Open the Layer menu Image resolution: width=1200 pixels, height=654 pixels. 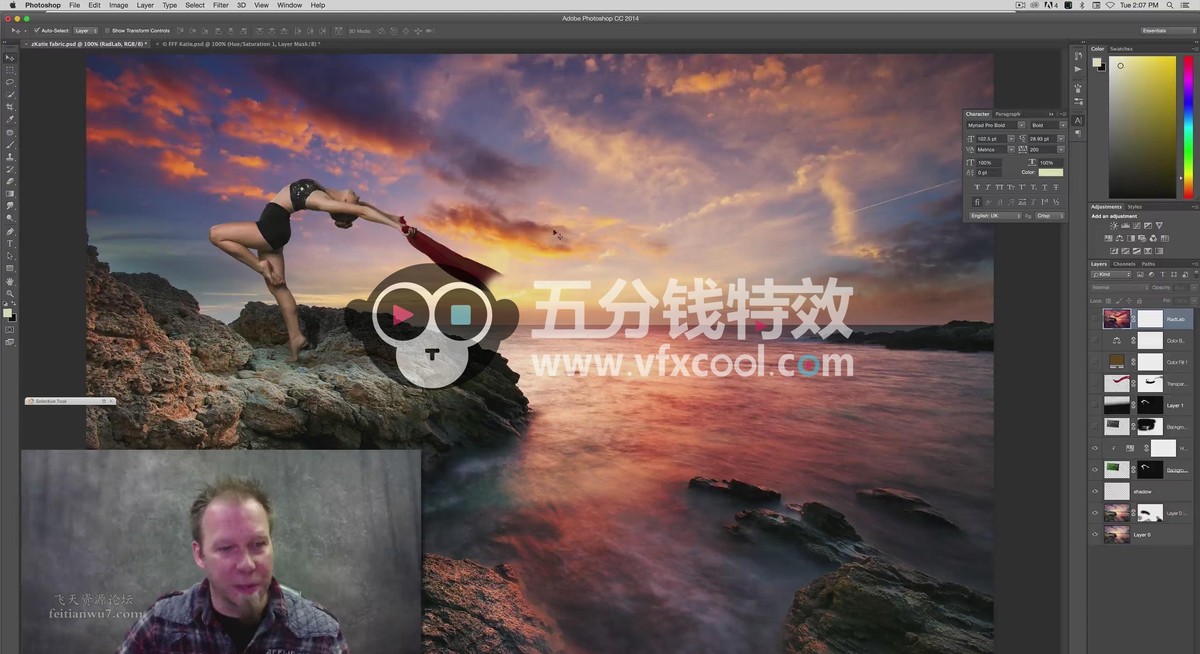click(x=145, y=5)
